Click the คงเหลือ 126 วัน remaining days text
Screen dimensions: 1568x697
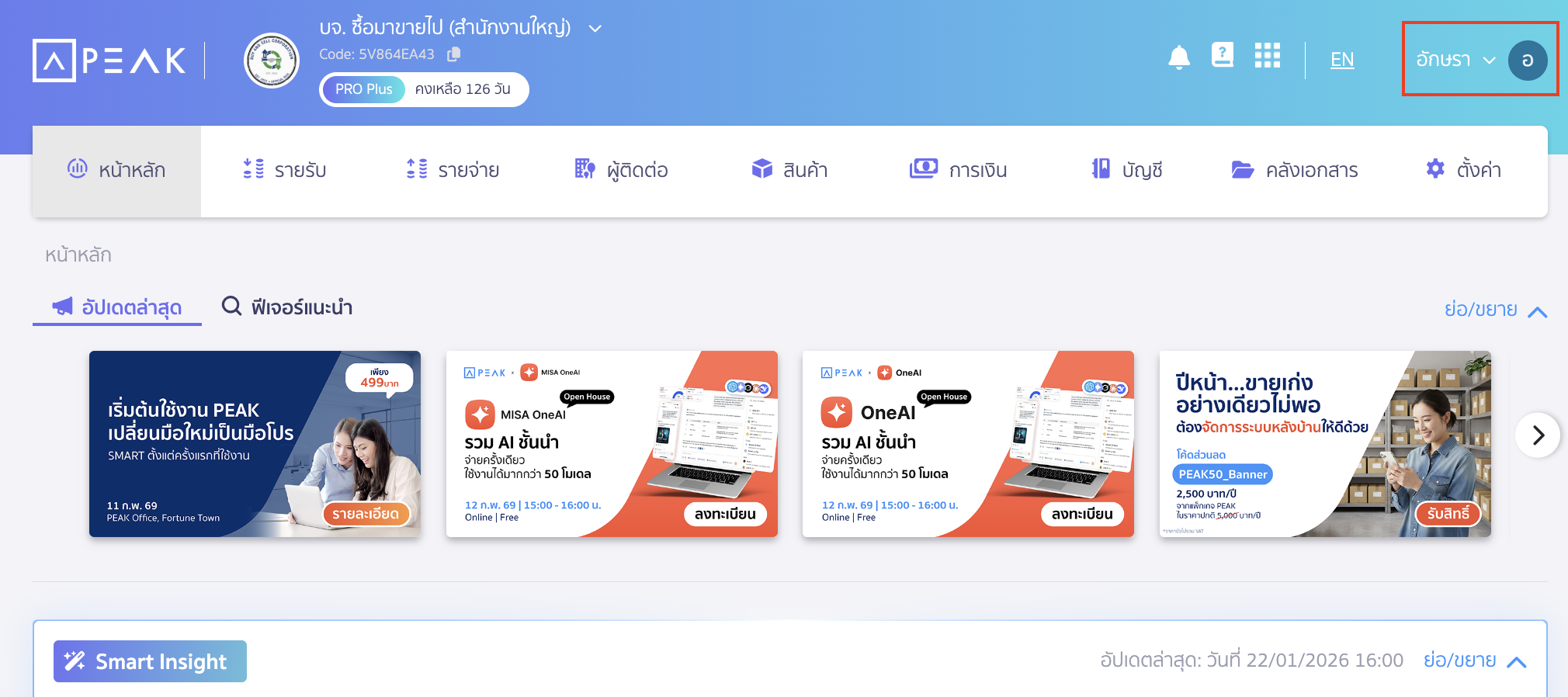(x=463, y=89)
